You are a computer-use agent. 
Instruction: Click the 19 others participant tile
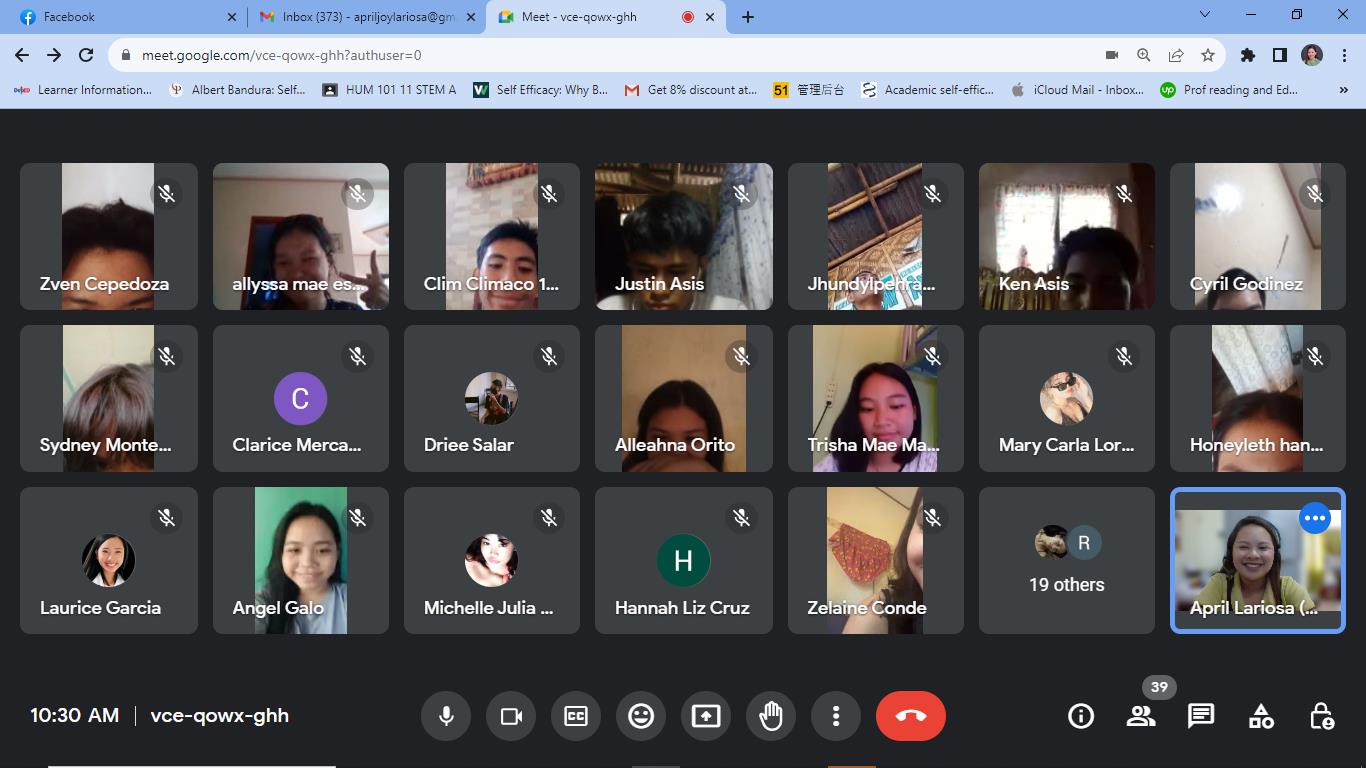1066,561
